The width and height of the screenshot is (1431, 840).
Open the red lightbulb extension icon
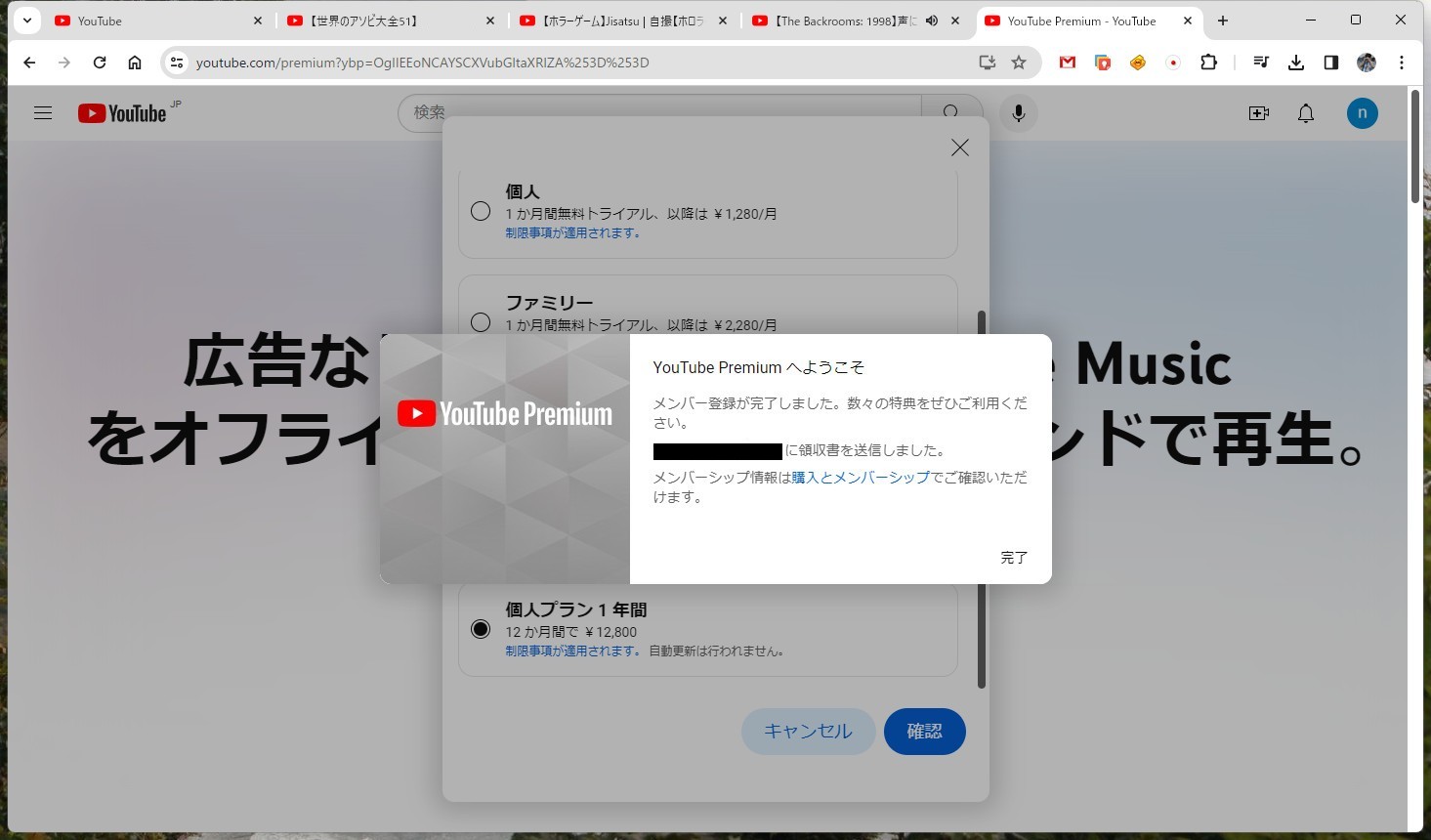(1103, 63)
